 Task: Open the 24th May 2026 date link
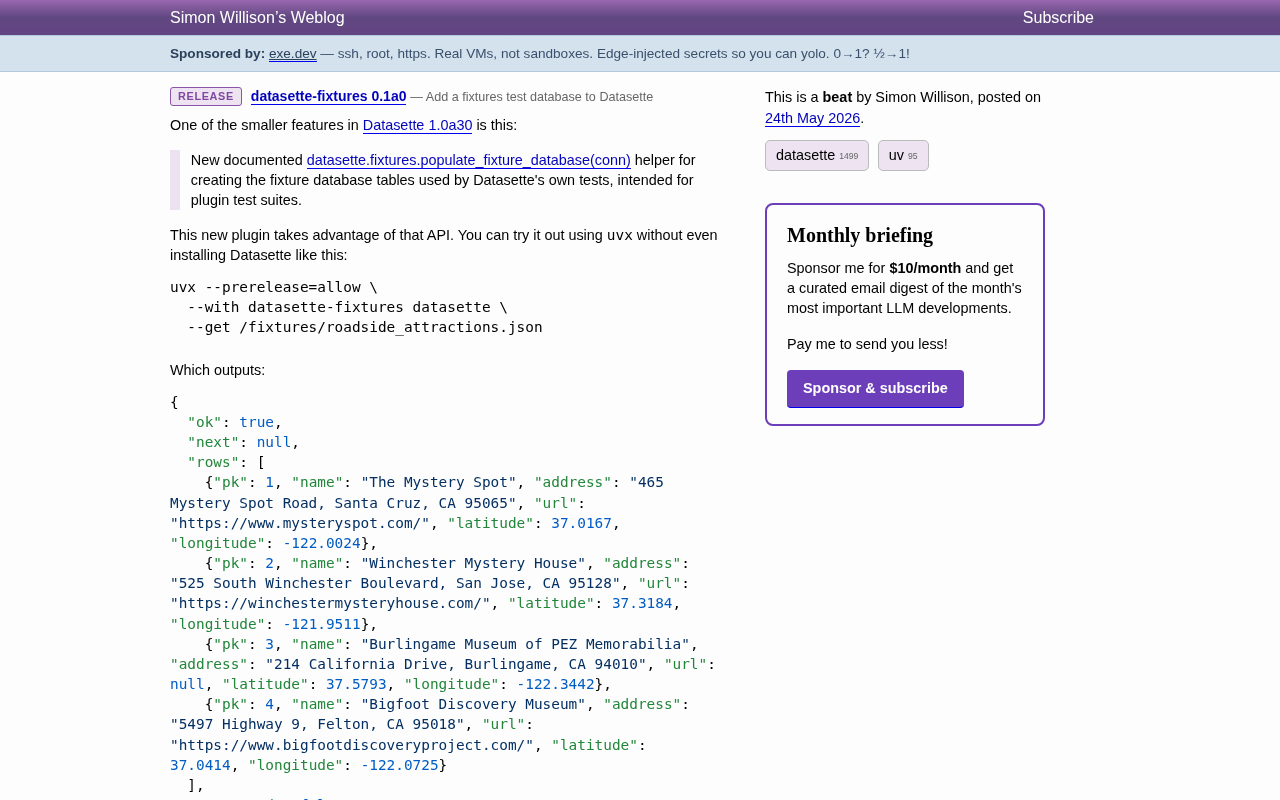pos(812,119)
